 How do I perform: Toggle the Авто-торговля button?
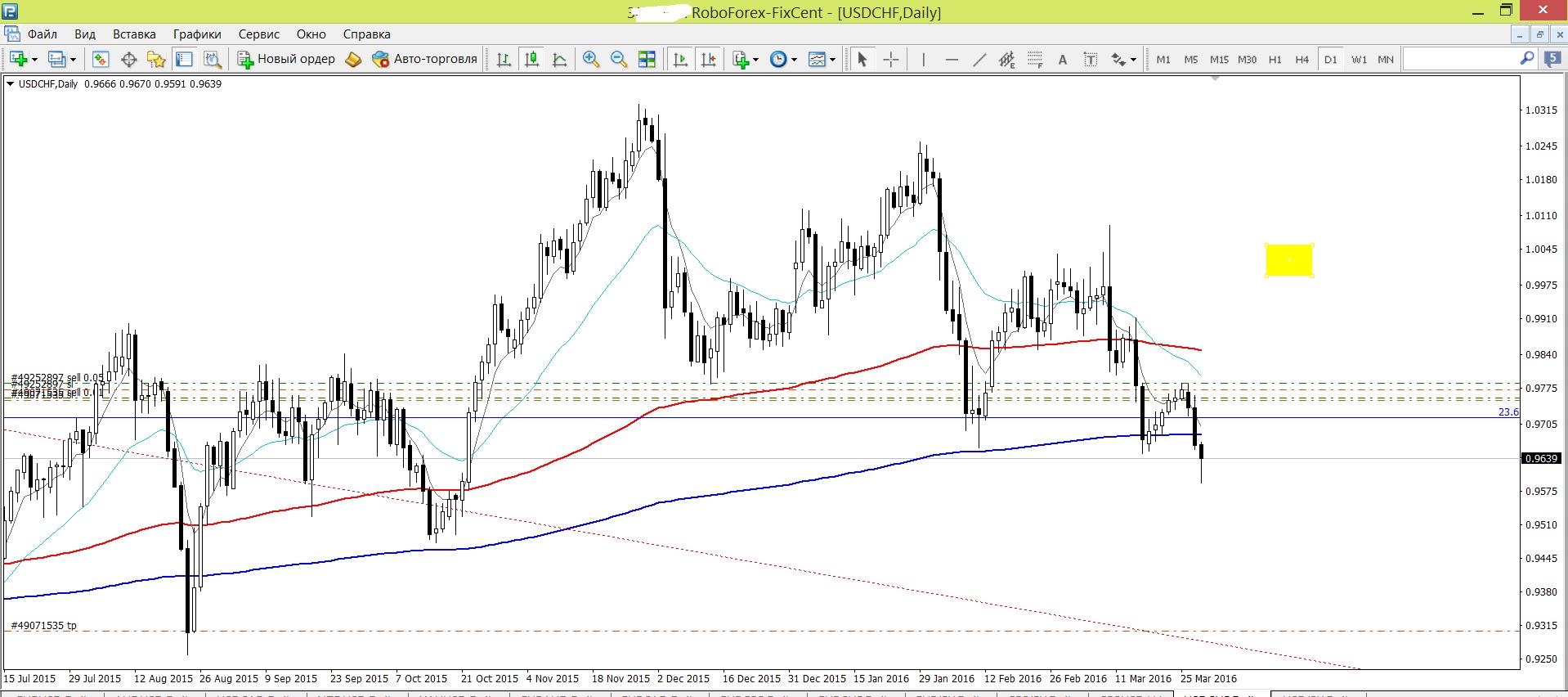tap(424, 59)
